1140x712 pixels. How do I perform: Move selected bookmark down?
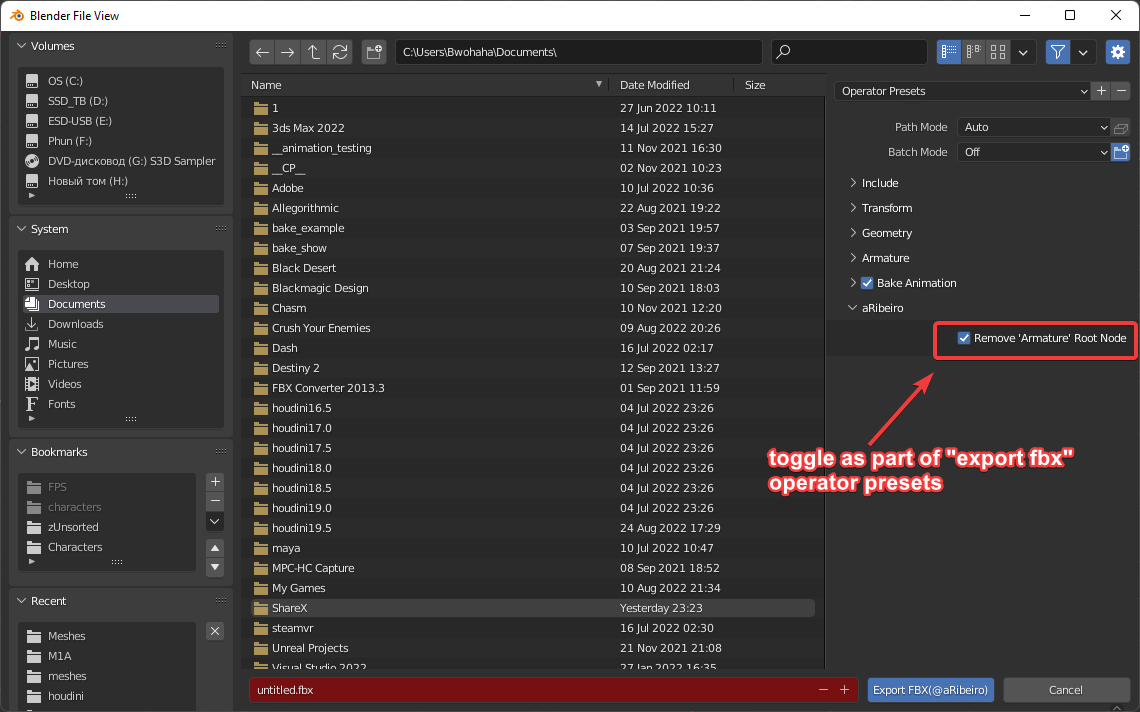tap(215, 567)
